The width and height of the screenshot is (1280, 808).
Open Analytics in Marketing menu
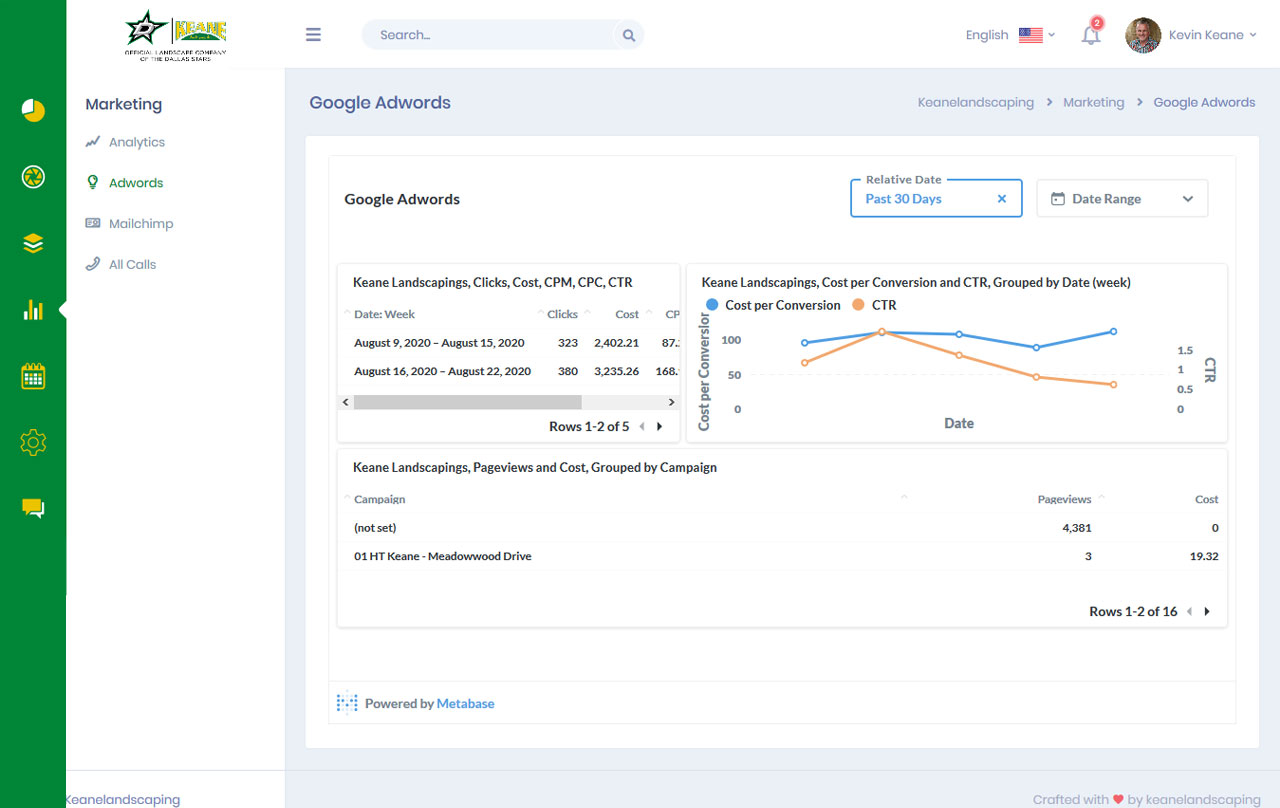click(137, 142)
